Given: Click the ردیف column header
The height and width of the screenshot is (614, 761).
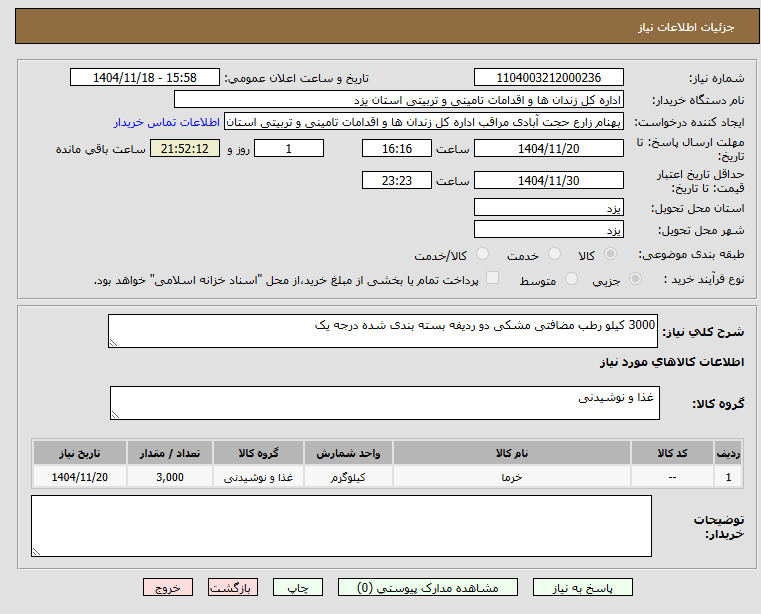Looking at the screenshot, I should [728, 453].
